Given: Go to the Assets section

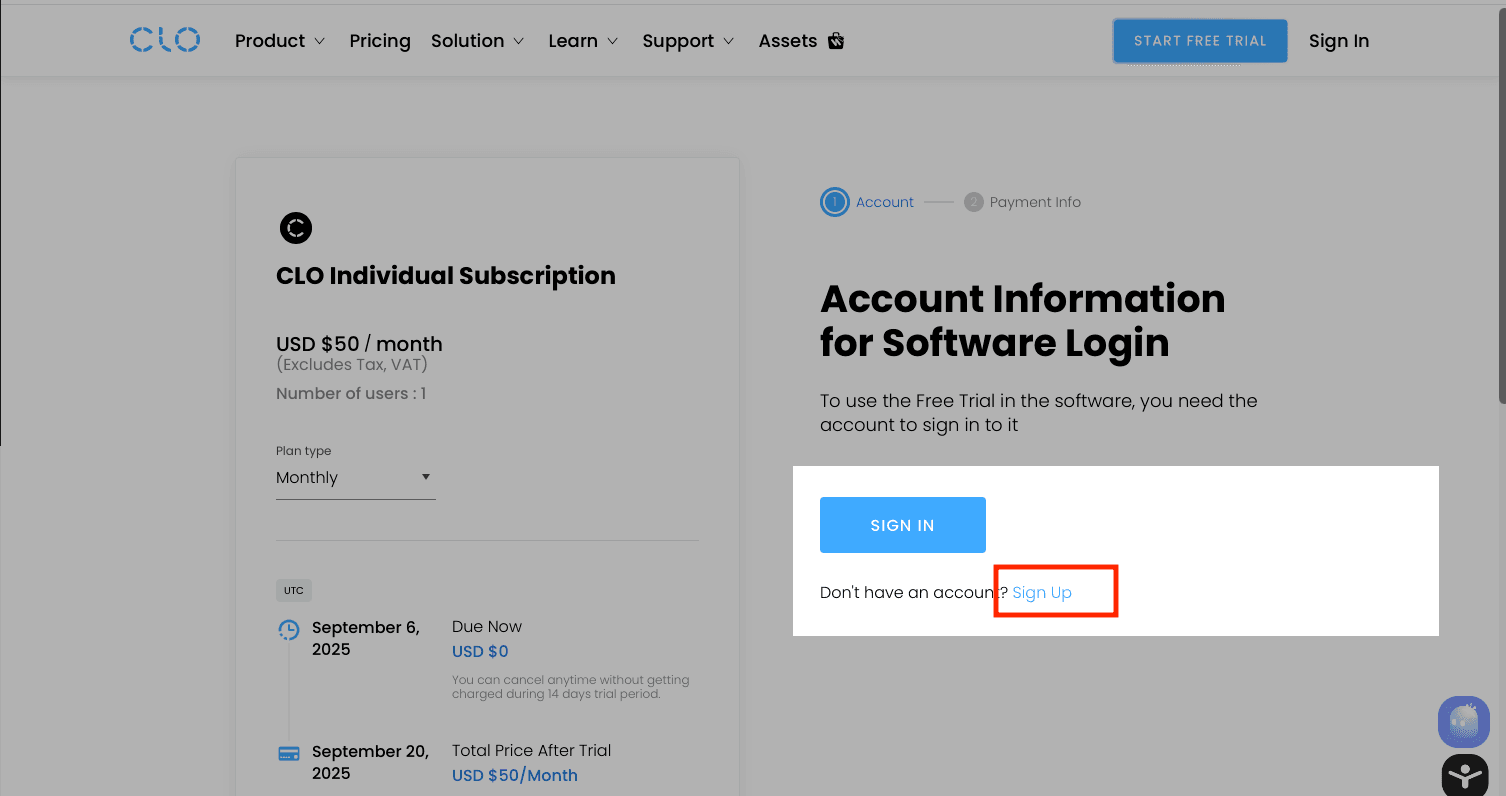Looking at the screenshot, I should 788,41.
